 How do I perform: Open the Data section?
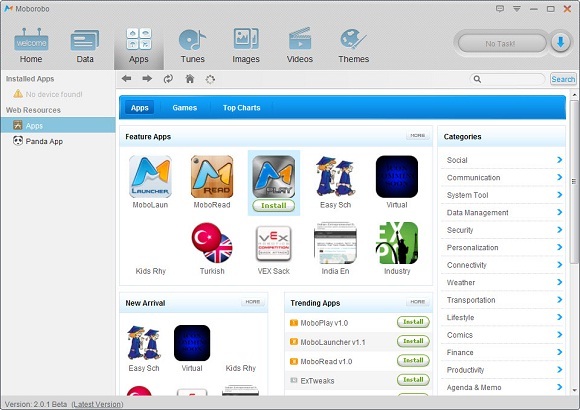coord(85,46)
